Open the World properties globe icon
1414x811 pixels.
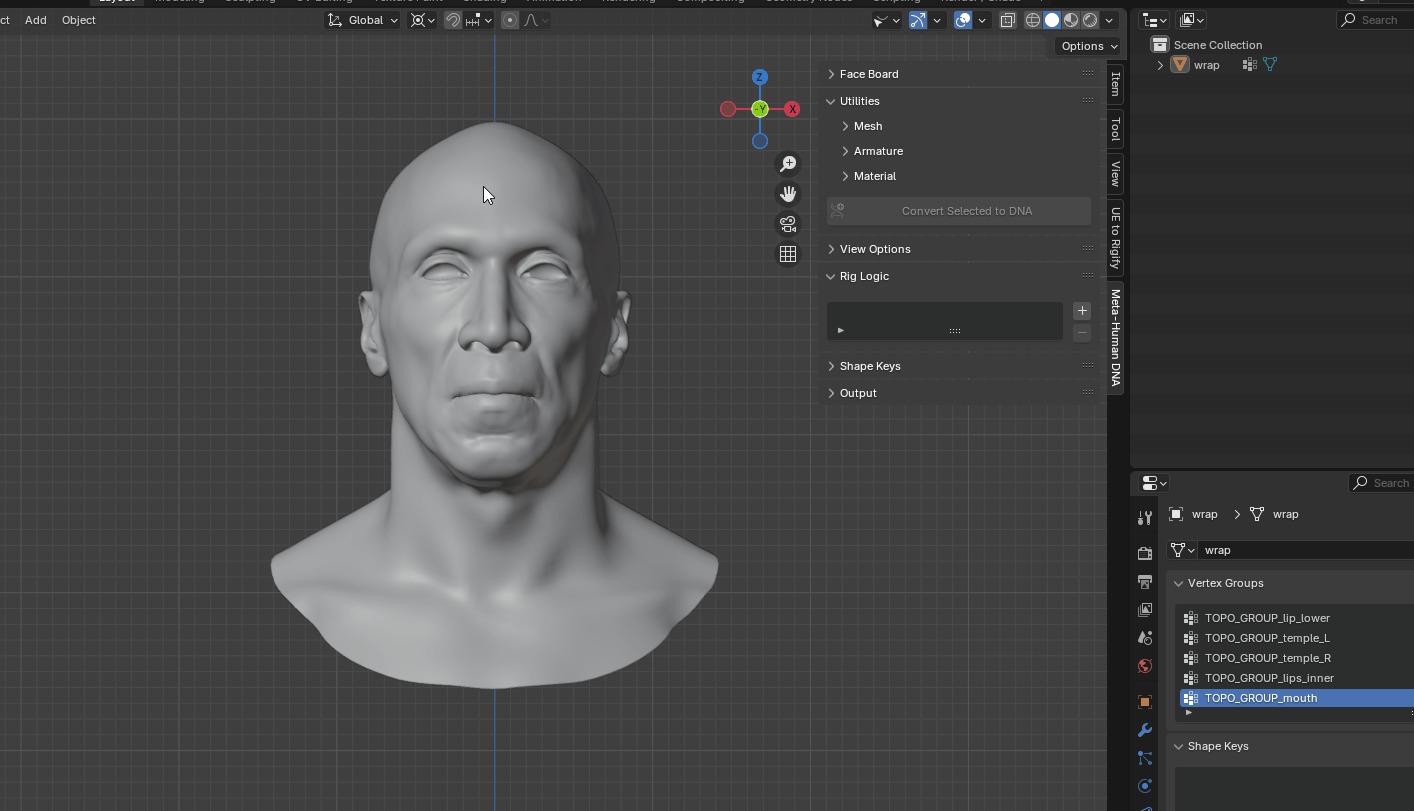point(1145,666)
